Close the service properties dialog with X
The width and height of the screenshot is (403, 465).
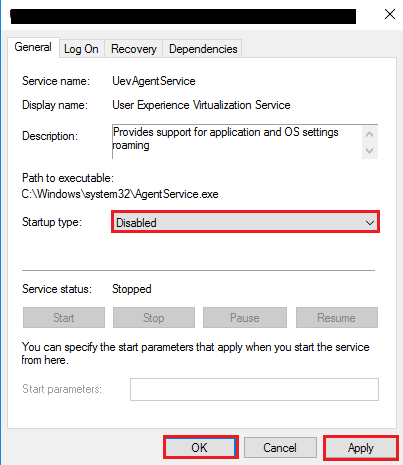[390, 14]
